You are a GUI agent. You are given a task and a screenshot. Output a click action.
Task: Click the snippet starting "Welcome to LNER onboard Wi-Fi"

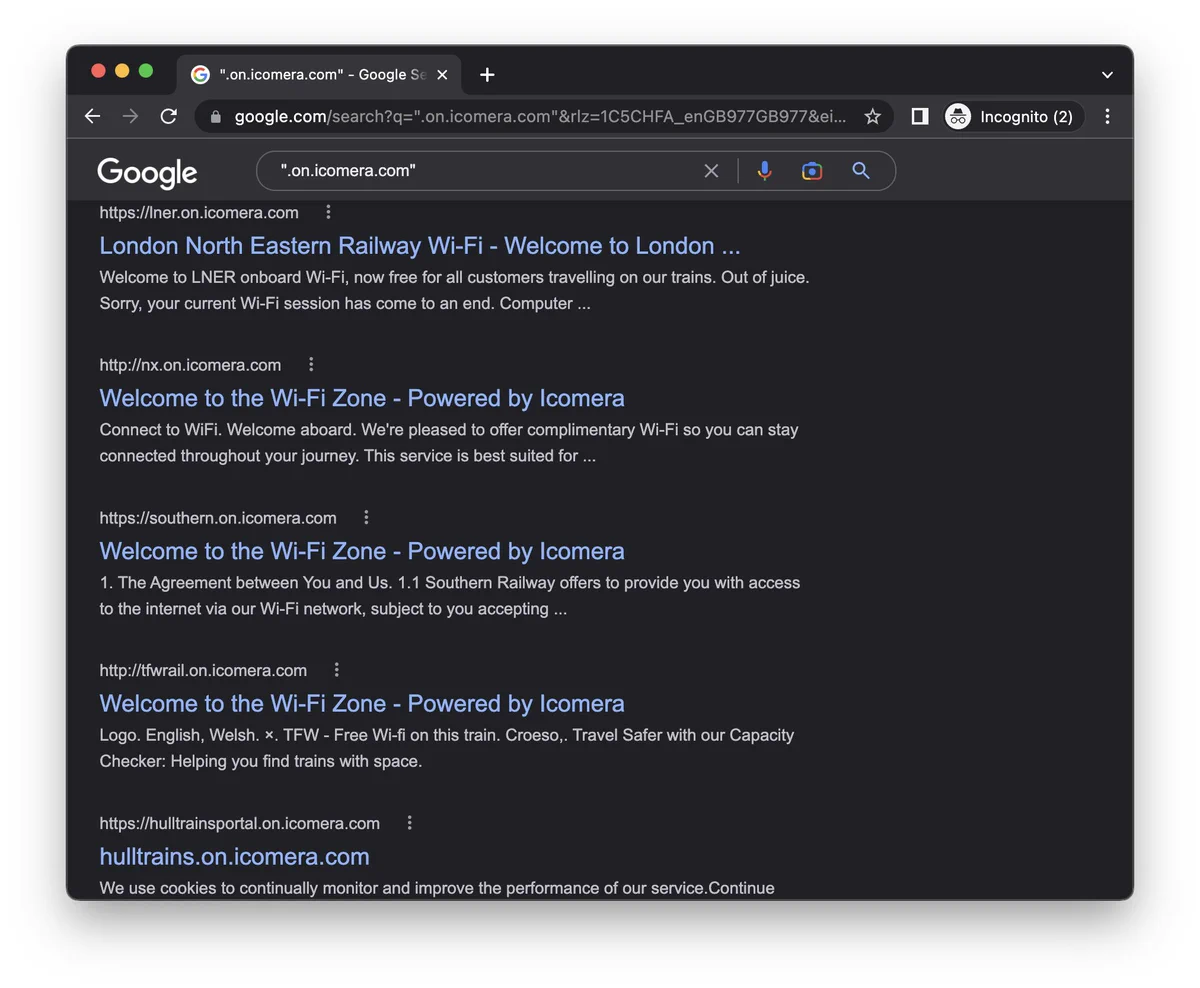(x=454, y=290)
